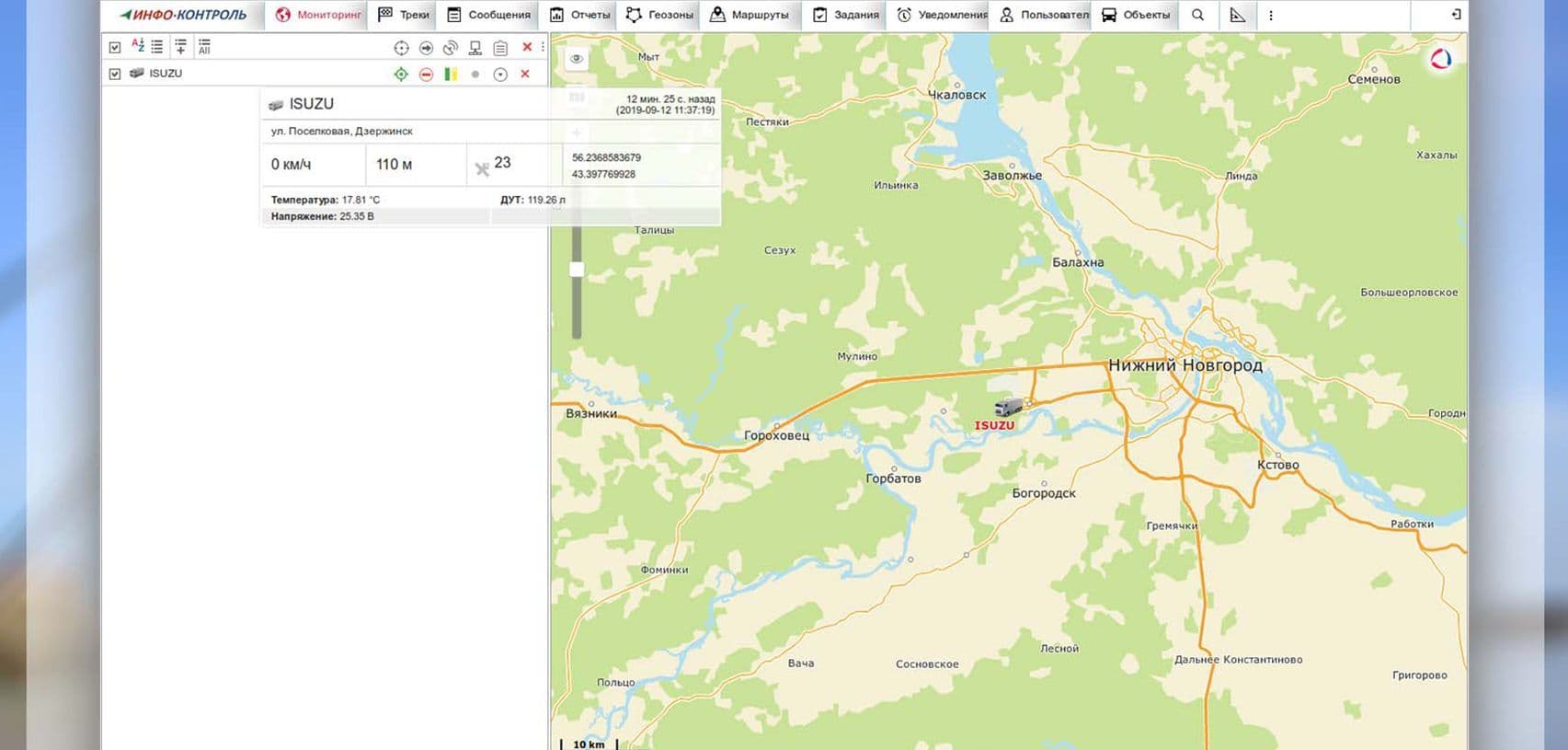Open the object list header kebab menu
Screen dimensions: 1568x750
[543, 47]
